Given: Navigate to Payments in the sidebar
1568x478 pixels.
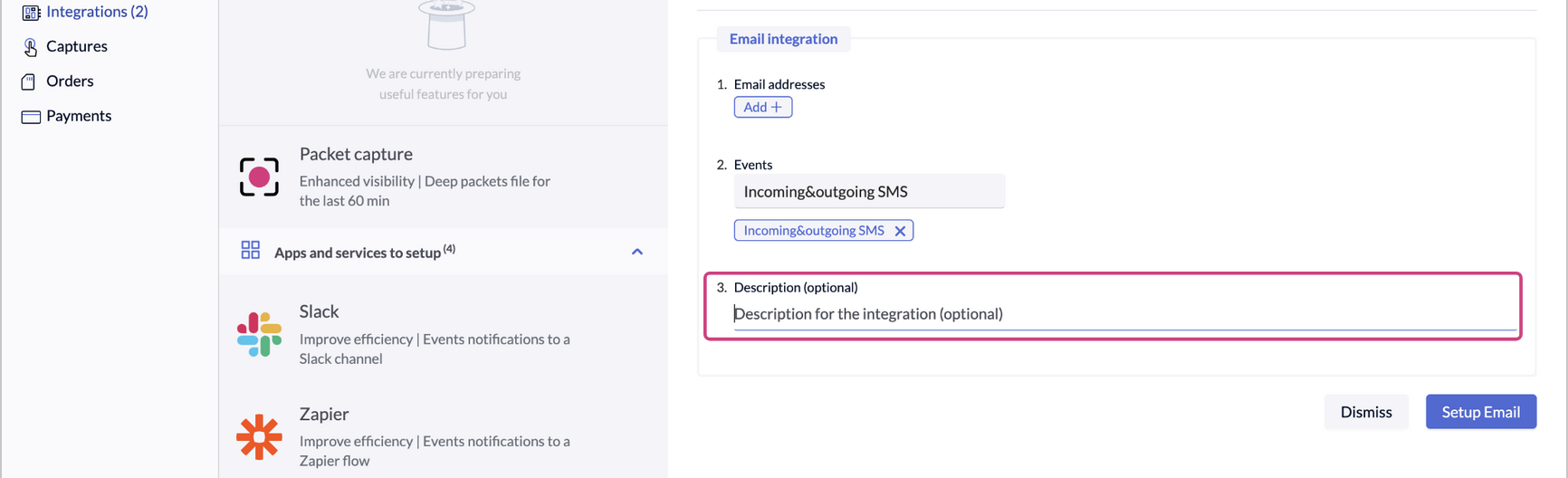Looking at the screenshot, I should coord(79,116).
